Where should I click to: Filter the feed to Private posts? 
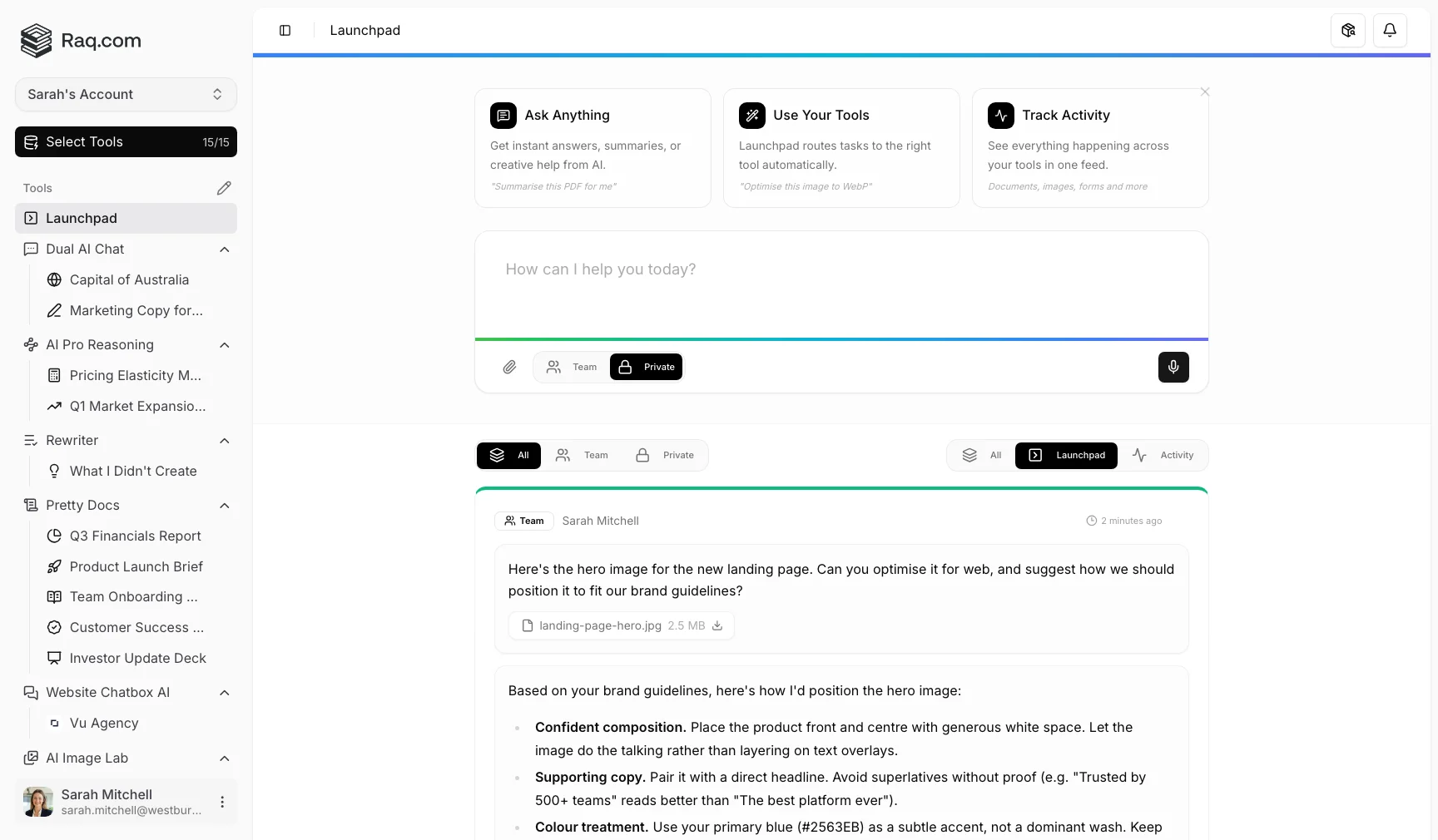click(x=666, y=456)
